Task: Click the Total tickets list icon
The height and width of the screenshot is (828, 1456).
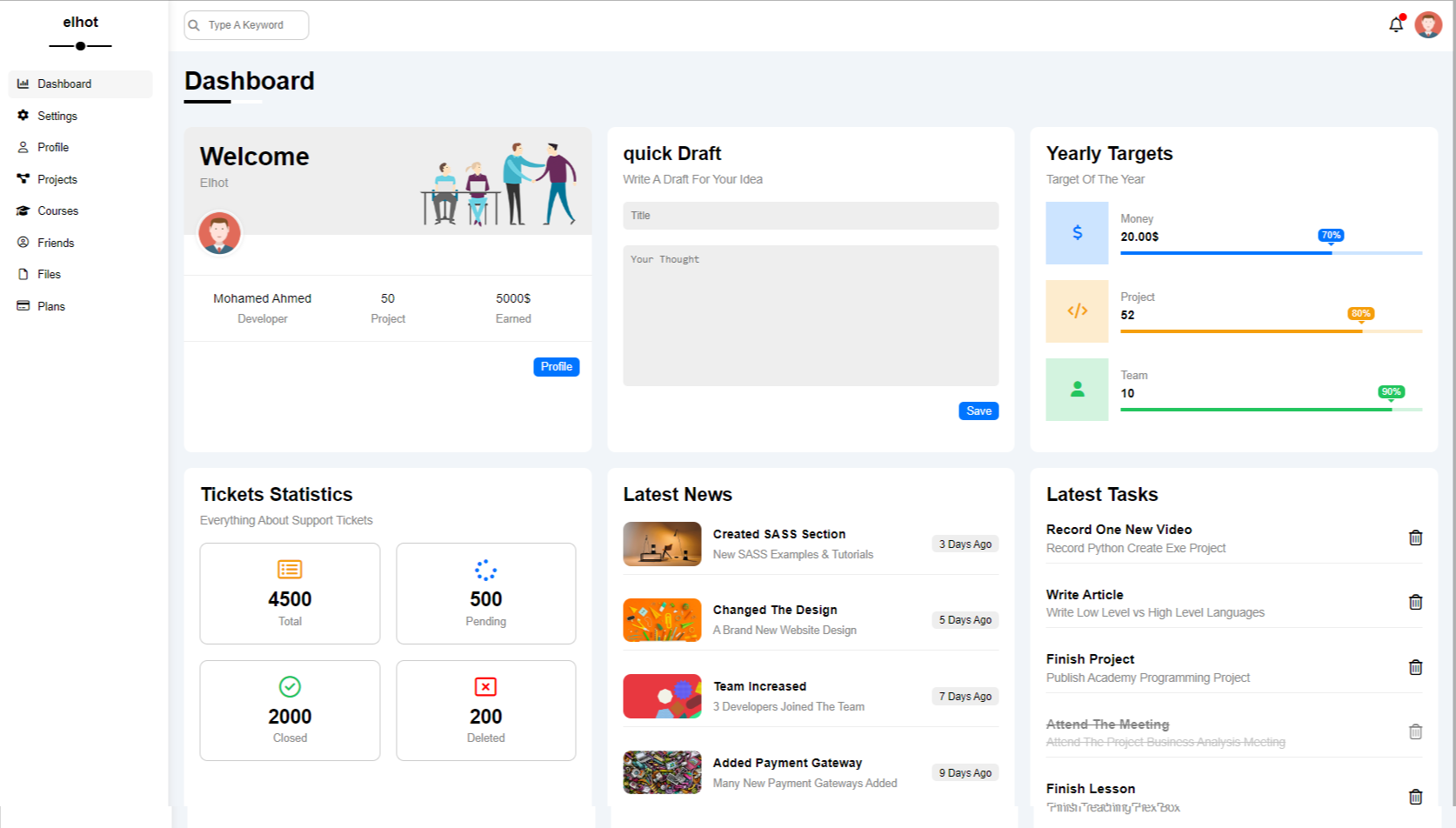Action: point(290,570)
